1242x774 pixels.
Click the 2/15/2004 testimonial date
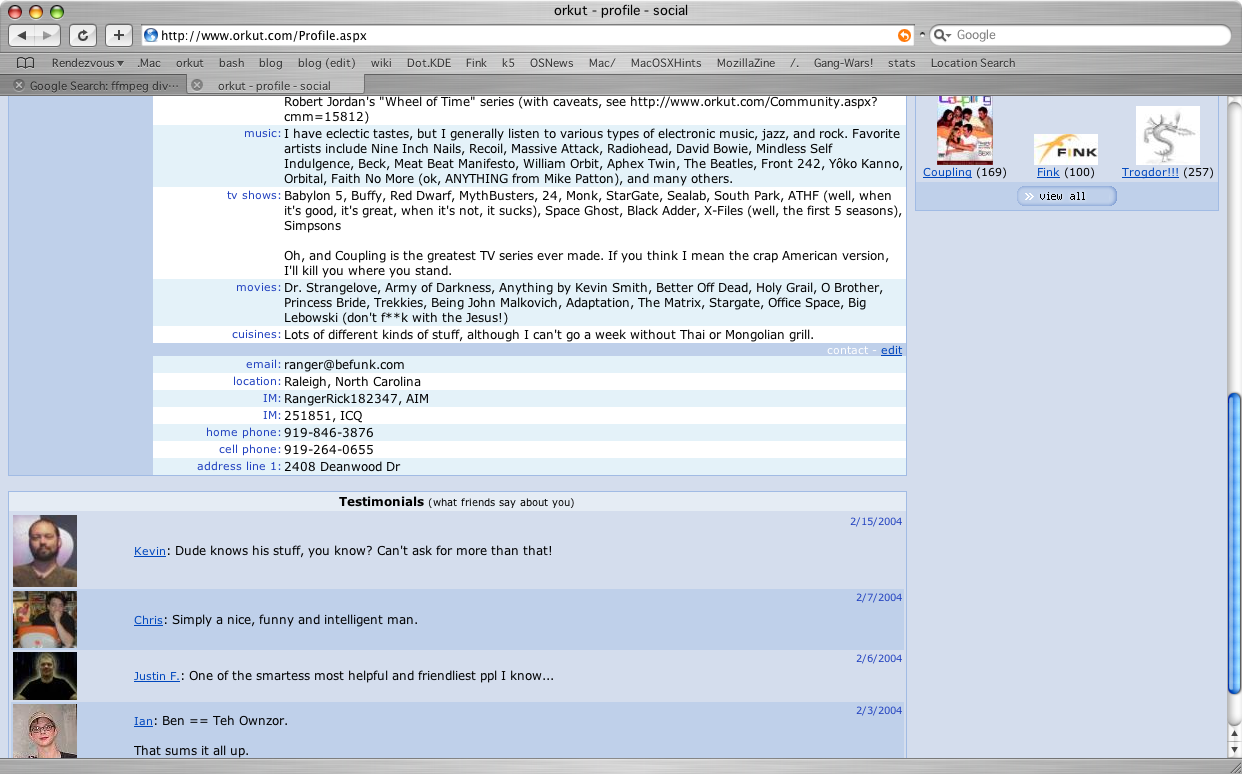click(876, 521)
